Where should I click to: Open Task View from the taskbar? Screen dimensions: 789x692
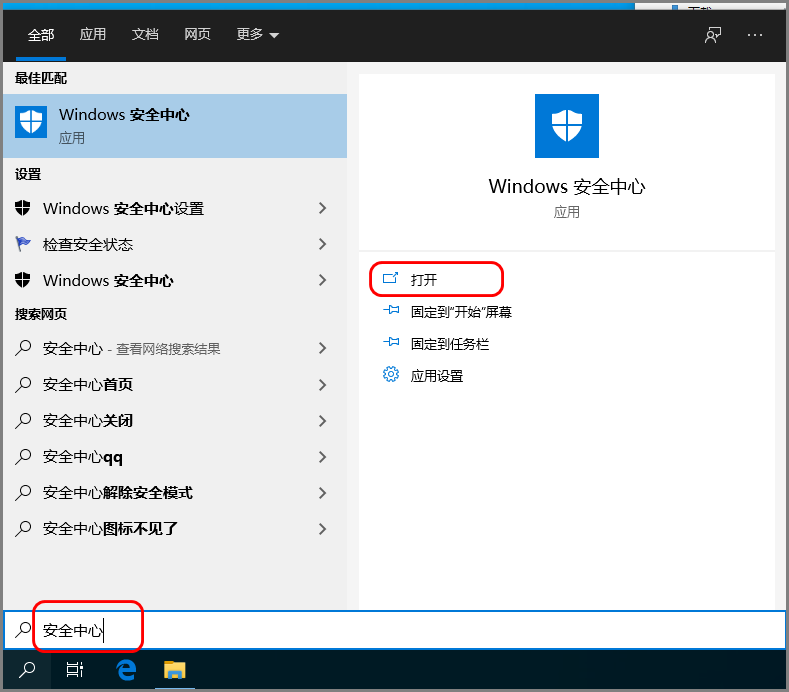pyautogui.click(x=75, y=670)
